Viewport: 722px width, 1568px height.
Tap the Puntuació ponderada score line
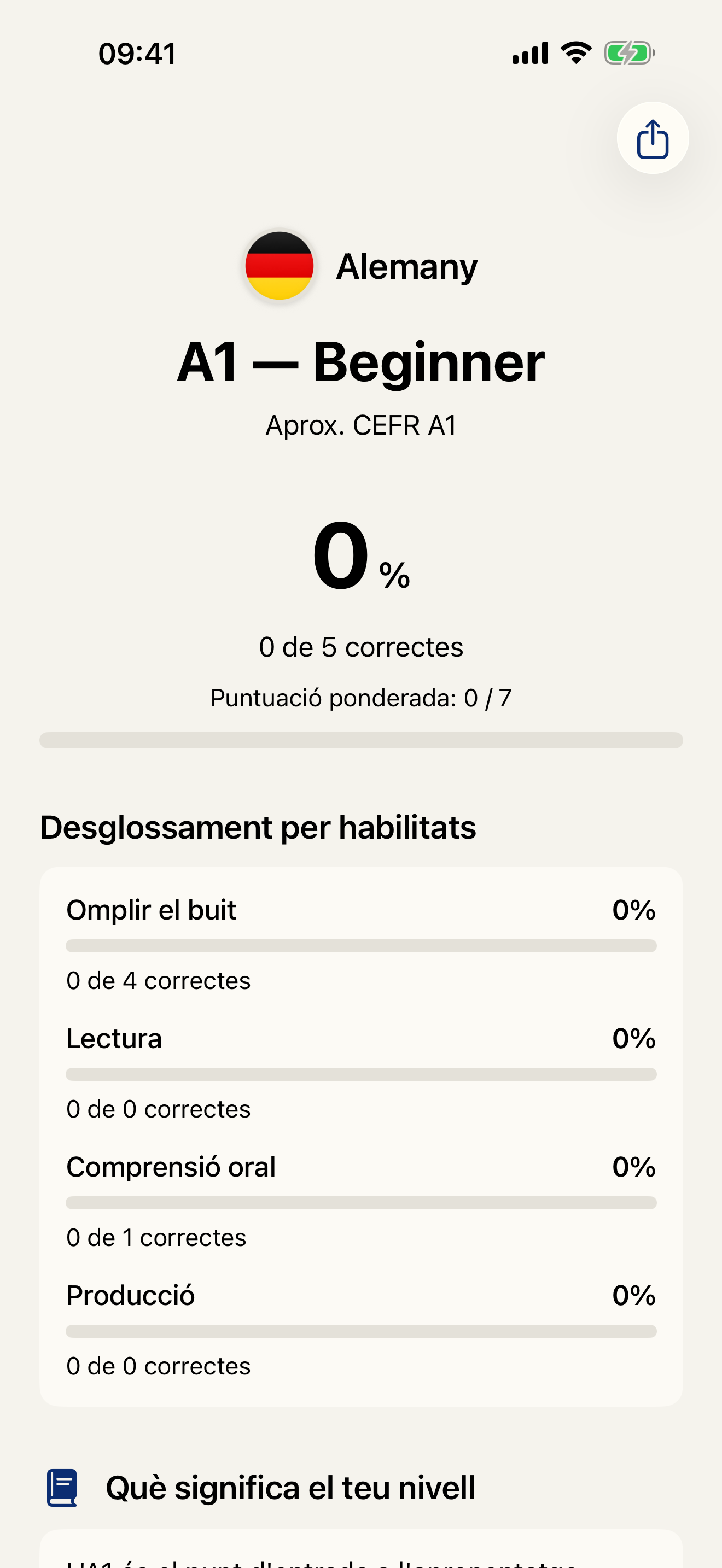point(361,698)
